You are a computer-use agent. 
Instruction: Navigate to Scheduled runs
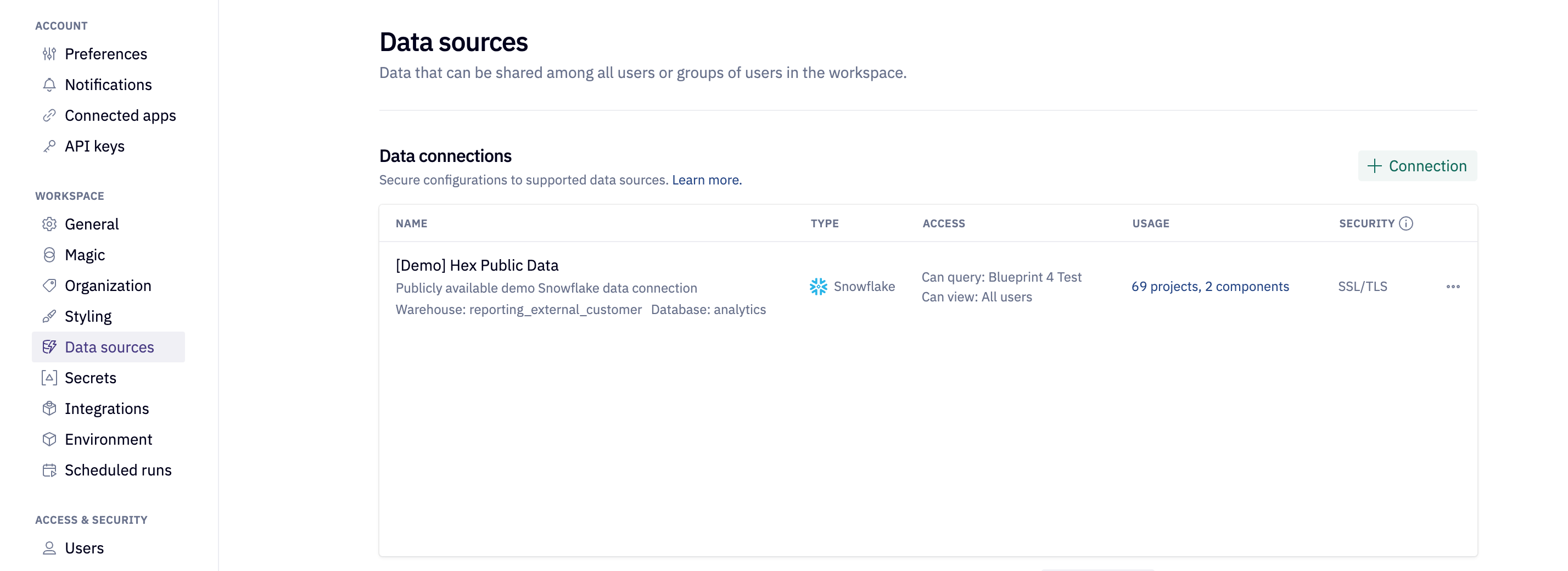pos(118,470)
